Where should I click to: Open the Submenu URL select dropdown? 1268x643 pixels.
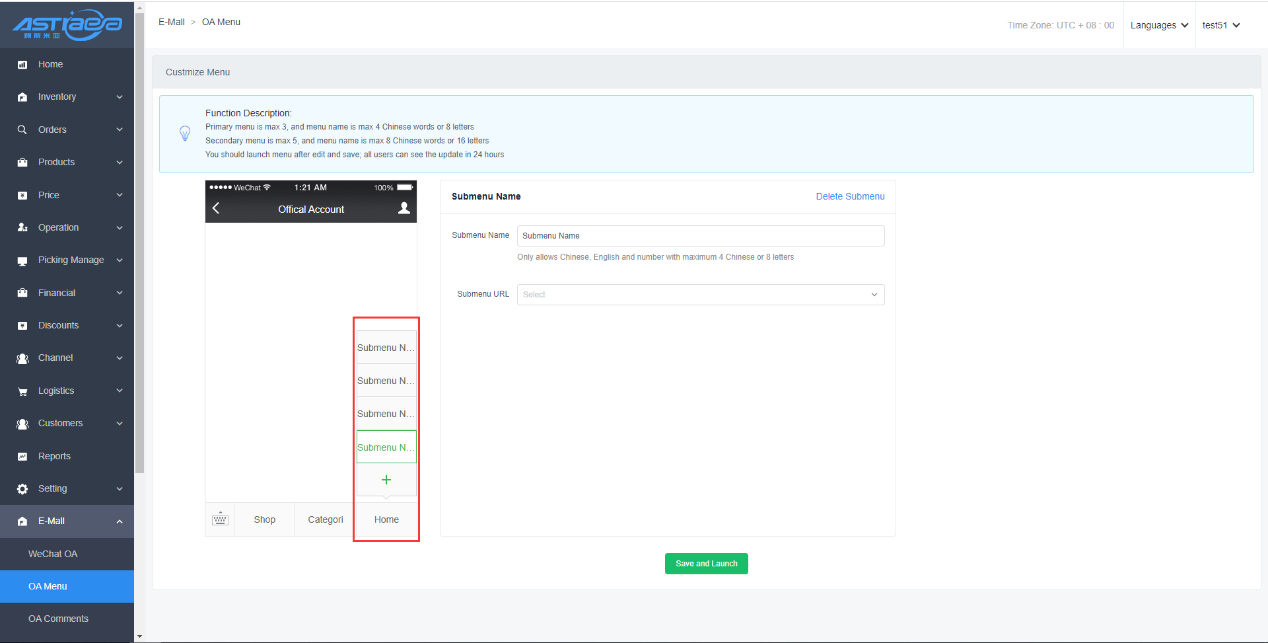click(x=700, y=295)
